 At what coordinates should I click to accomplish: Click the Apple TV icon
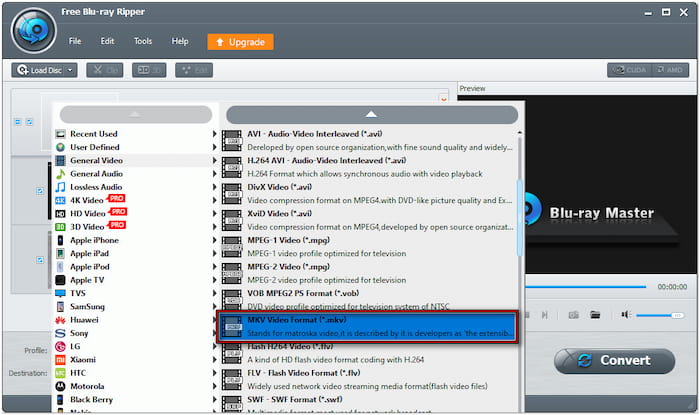pyautogui.click(x=60, y=280)
